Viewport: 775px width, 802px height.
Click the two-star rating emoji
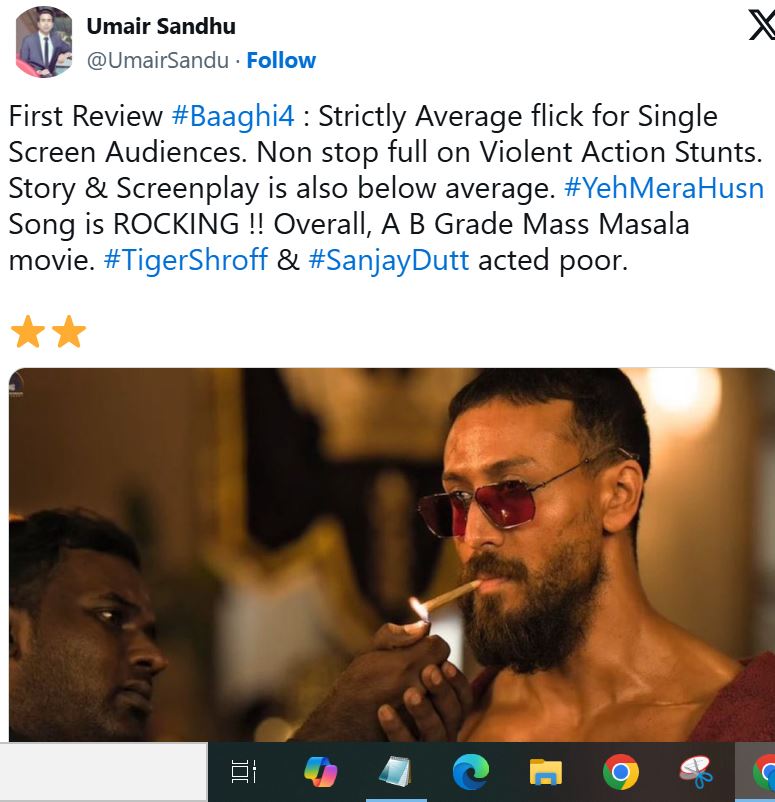[48, 331]
